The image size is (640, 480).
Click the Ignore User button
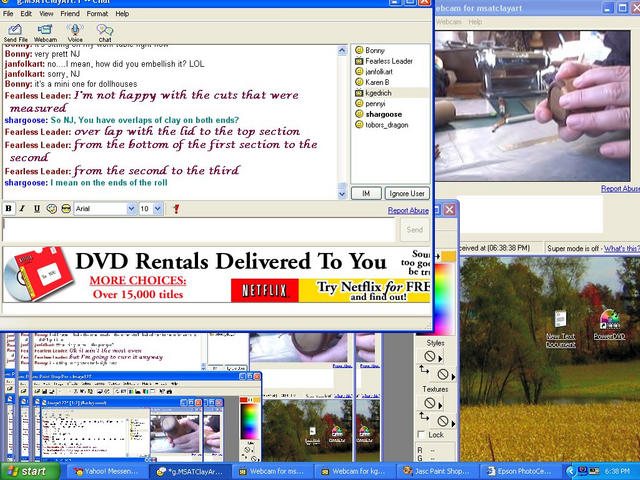pos(407,193)
